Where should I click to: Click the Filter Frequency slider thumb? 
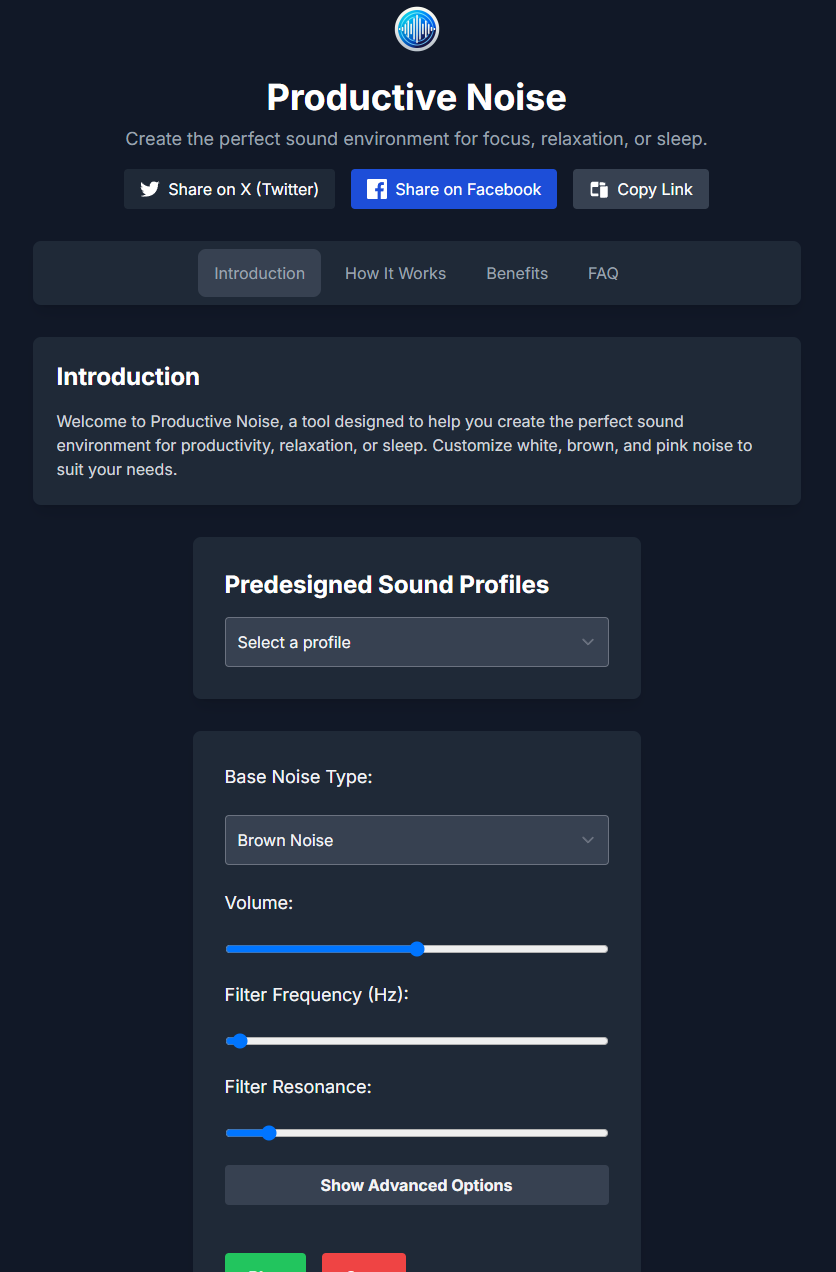[x=239, y=1041]
